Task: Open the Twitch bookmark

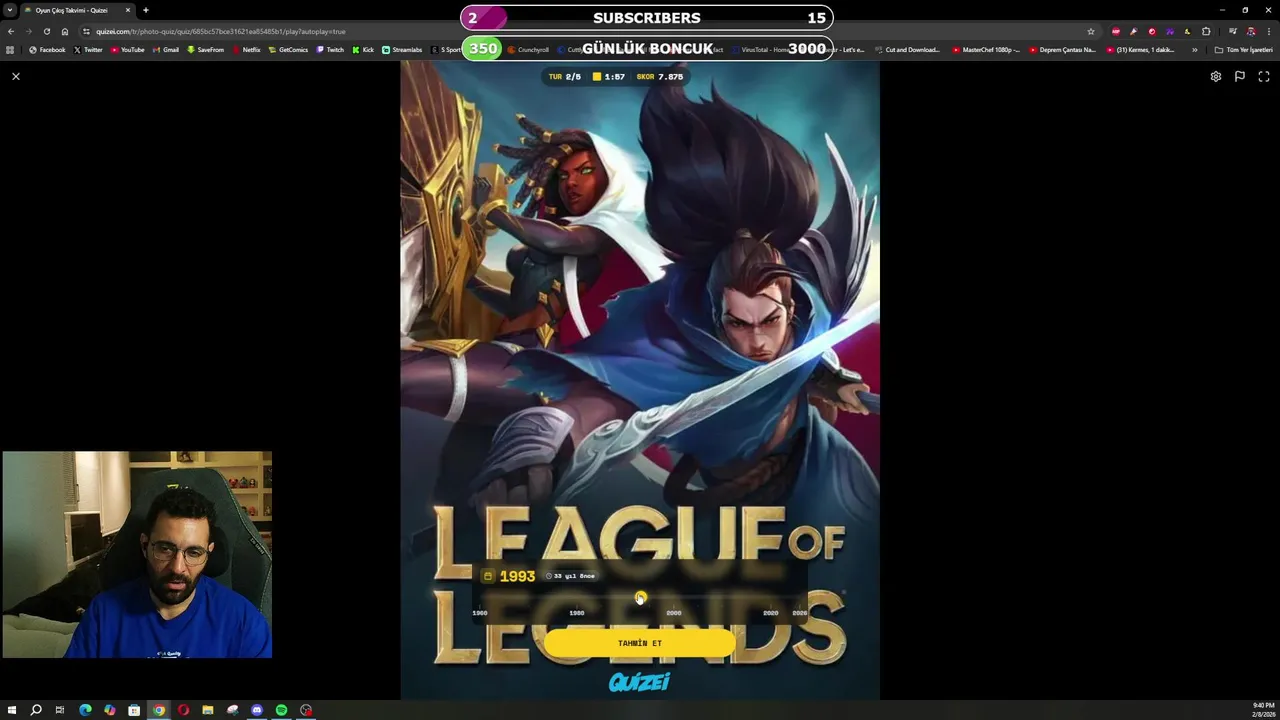Action: (330, 50)
